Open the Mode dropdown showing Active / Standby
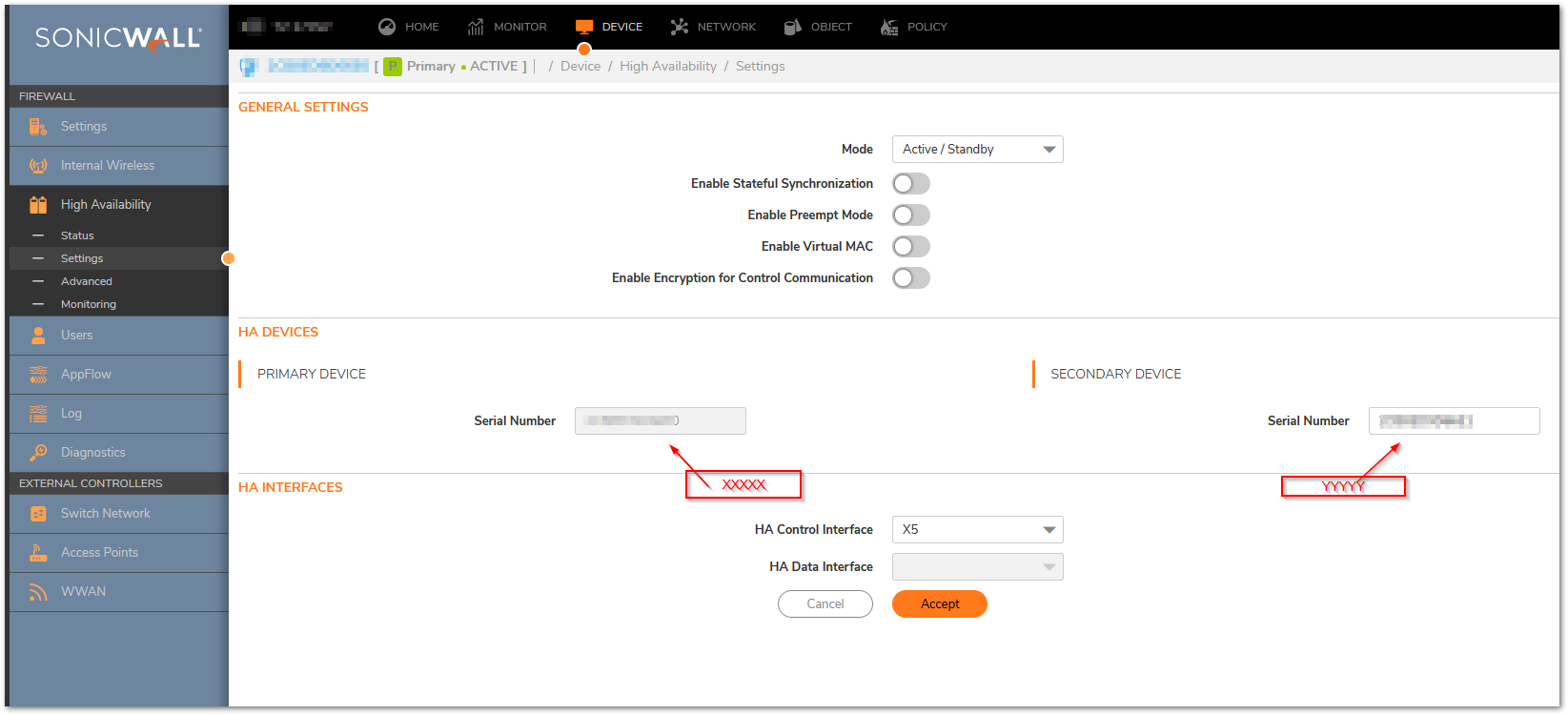The image size is (1568, 715). coord(977,150)
